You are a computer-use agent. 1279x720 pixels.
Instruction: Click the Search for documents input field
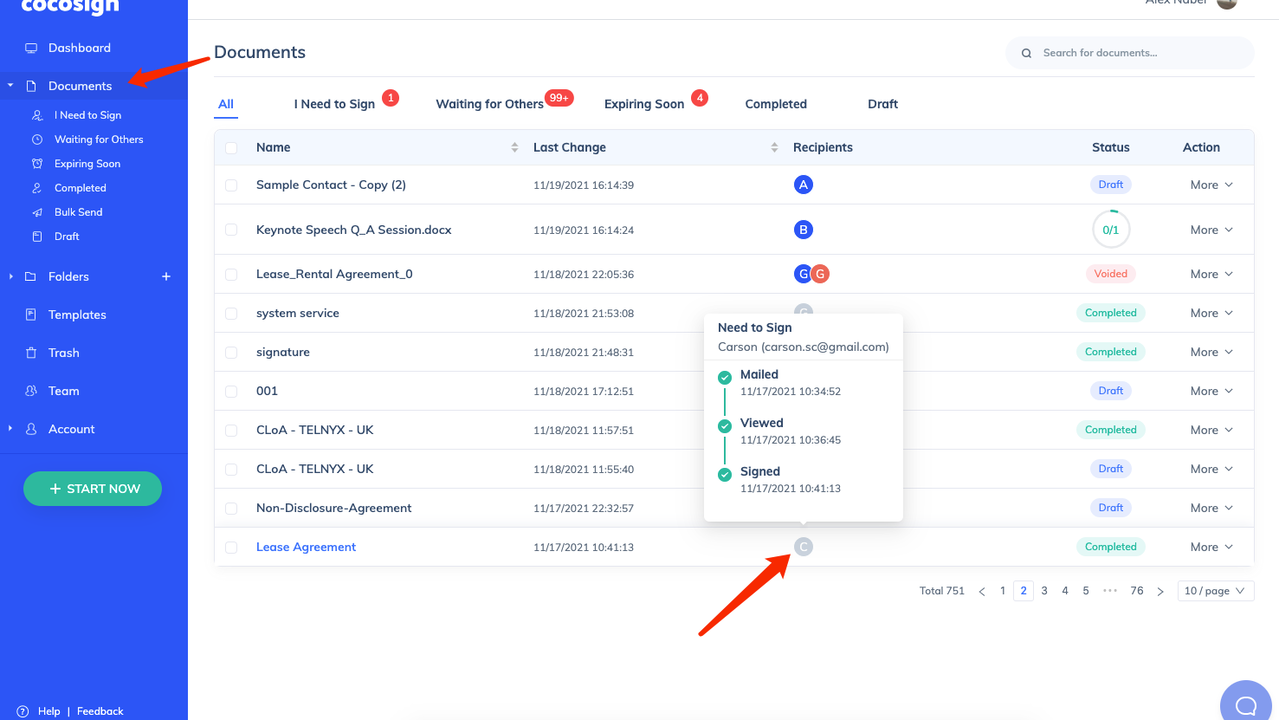coord(1140,53)
